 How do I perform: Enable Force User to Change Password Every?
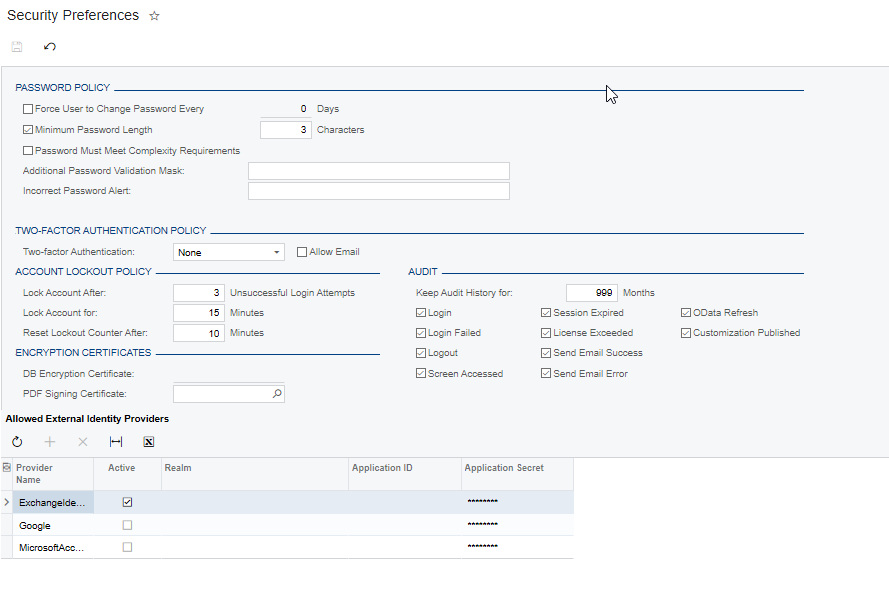(27, 108)
